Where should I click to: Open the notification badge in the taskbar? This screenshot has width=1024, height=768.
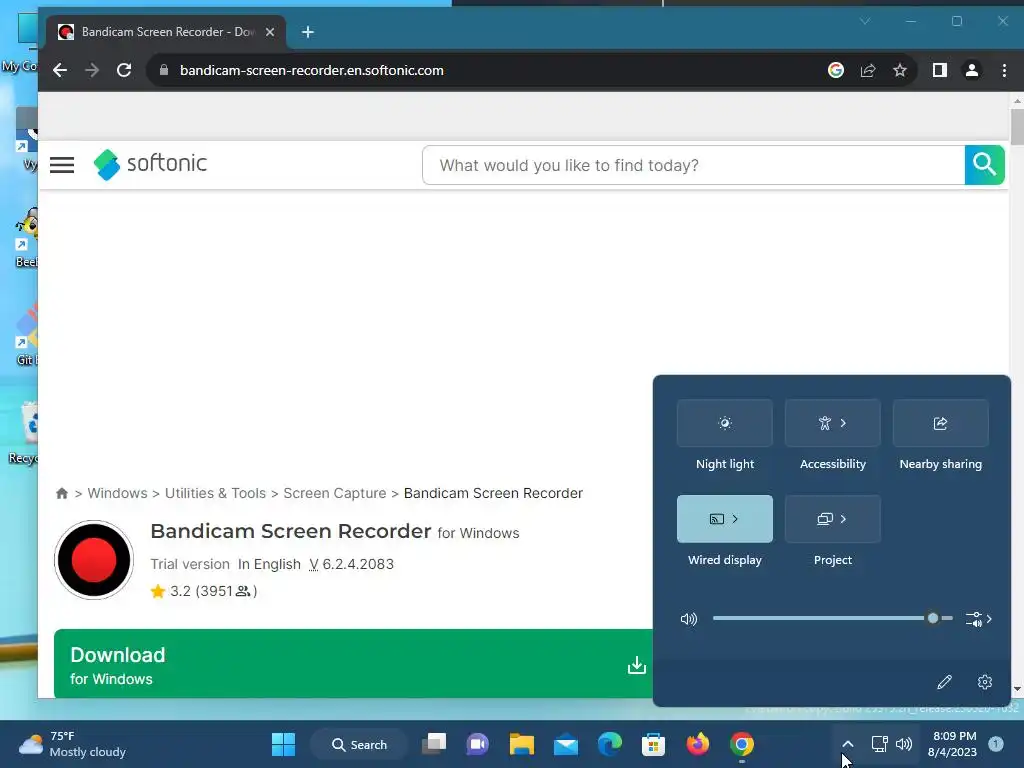pos(996,744)
